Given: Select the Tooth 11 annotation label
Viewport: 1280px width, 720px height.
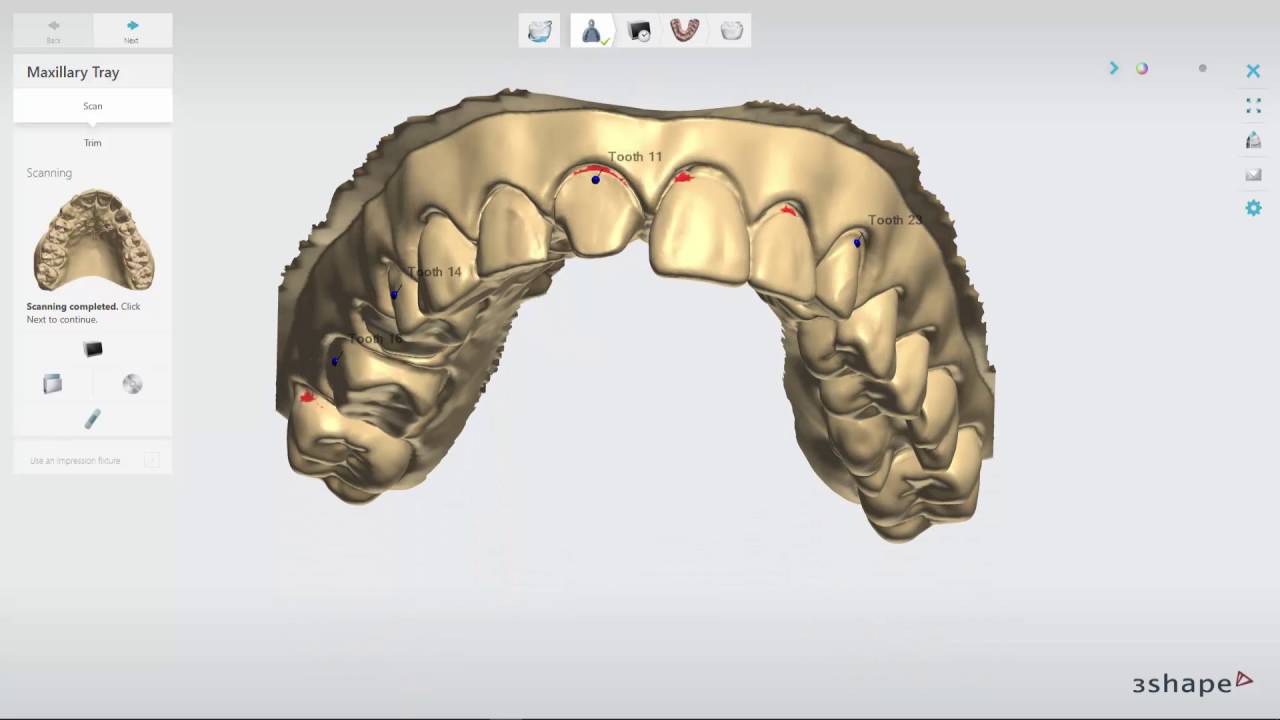Looking at the screenshot, I should [x=635, y=157].
